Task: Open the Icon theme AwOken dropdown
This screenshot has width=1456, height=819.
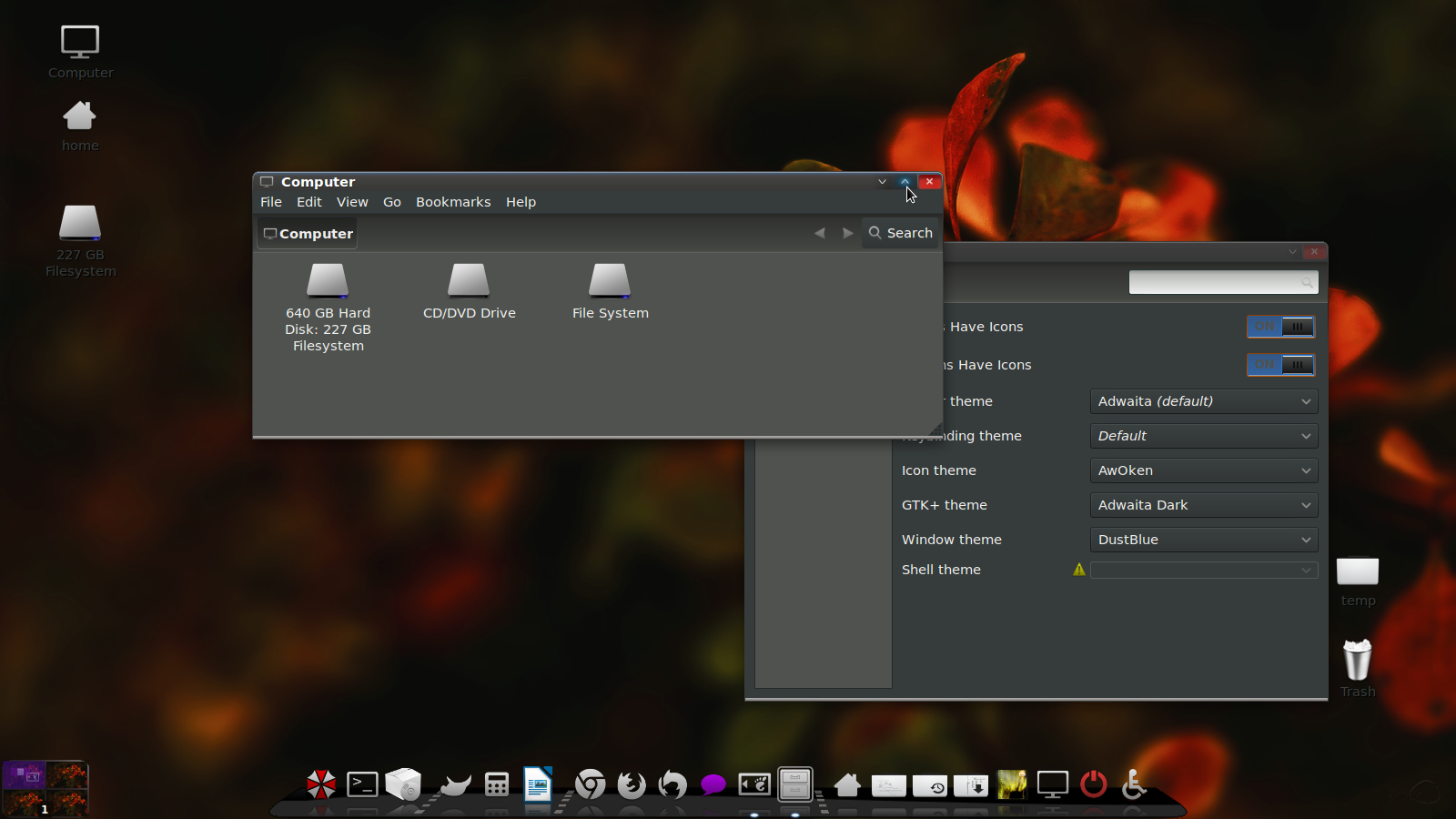Action: [x=1204, y=470]
